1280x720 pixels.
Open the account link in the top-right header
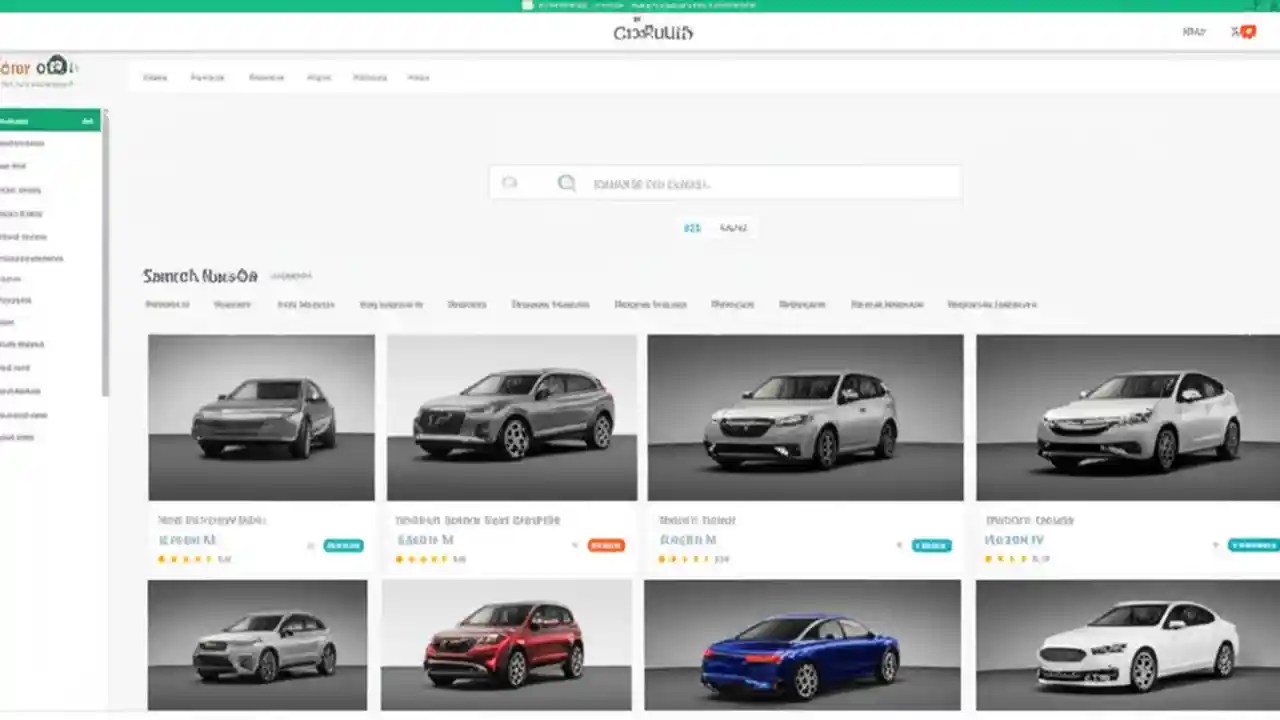pyautogui.click(x=1194, y=31)
